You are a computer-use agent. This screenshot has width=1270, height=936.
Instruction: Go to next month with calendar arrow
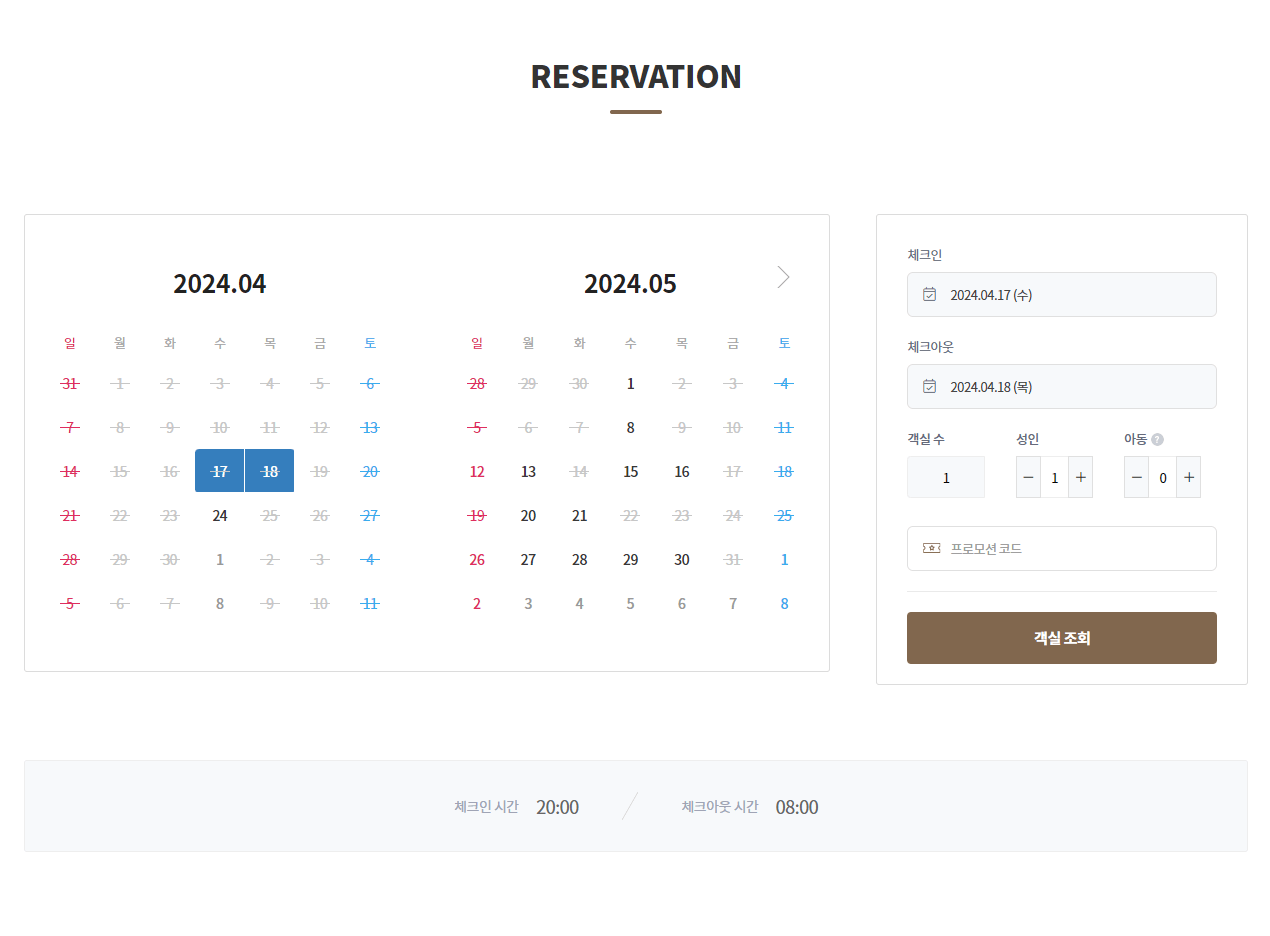coord(783,277)
